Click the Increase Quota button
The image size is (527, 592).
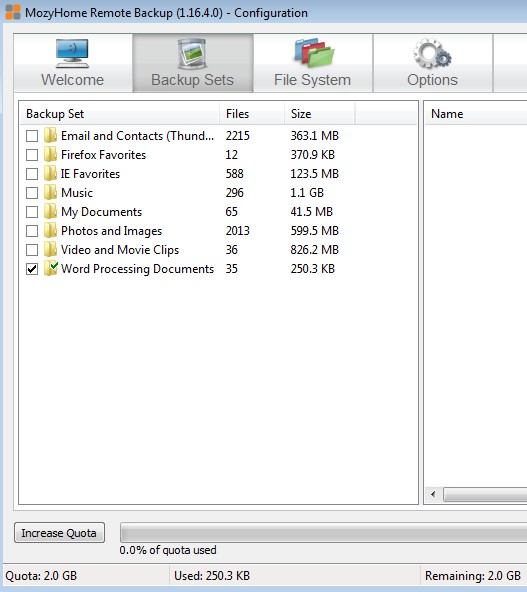click(59, 533)
